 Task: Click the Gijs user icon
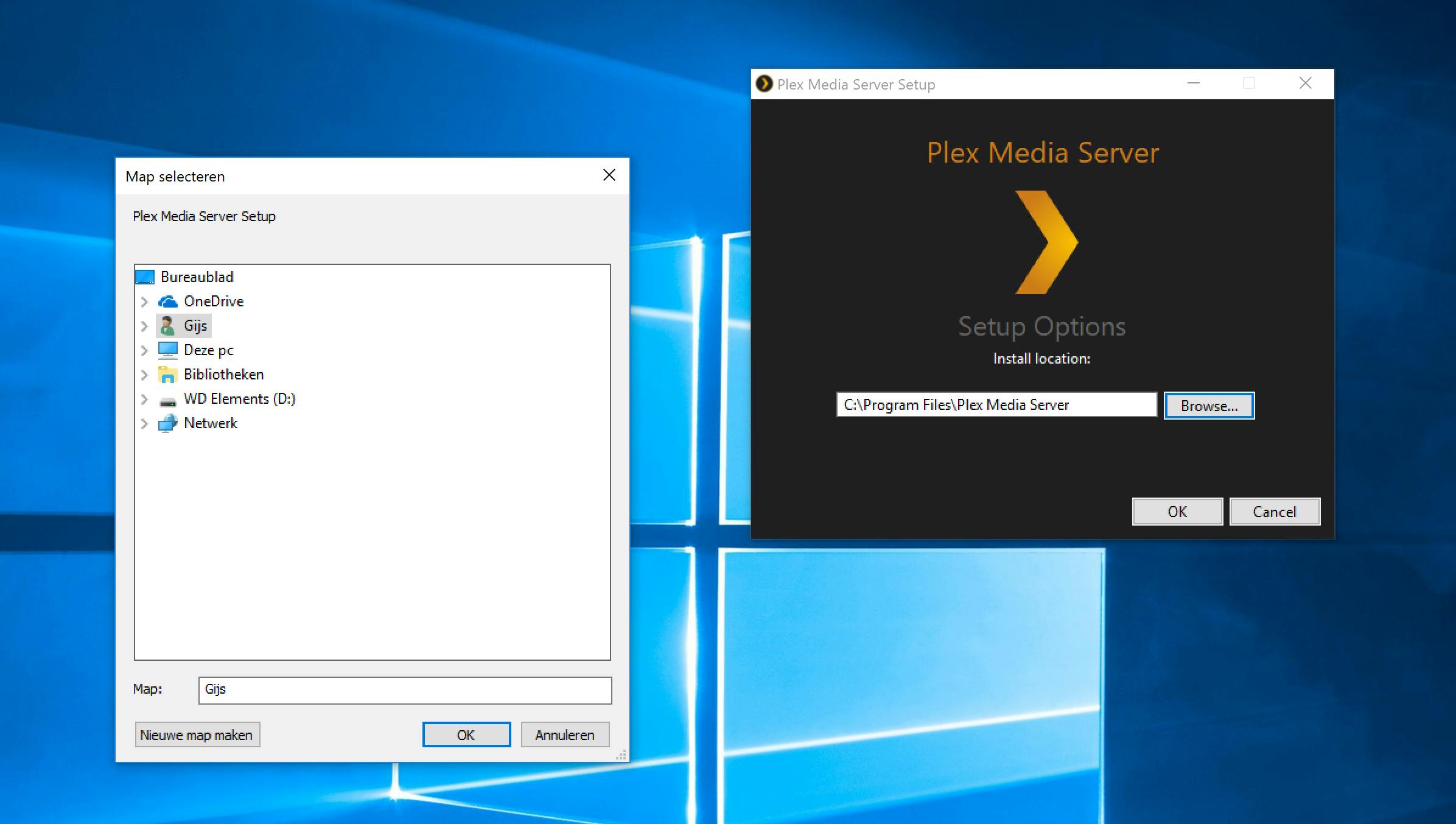(x=167, y=326)
